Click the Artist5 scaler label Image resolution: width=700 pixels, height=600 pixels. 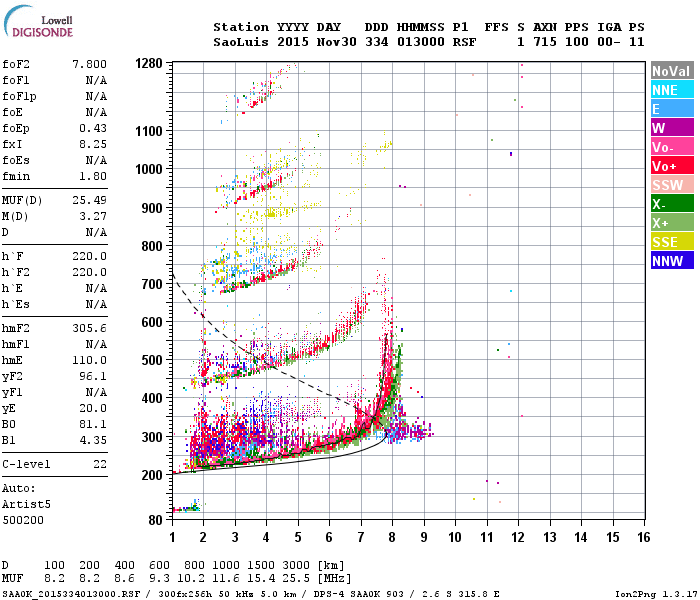26,504
